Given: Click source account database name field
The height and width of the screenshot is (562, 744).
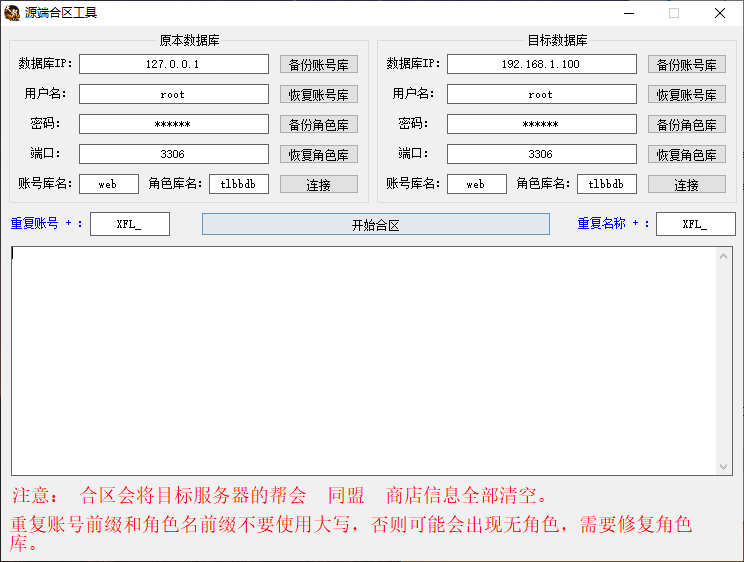Looking at the screenshot, I should click(x=109, y=184).
